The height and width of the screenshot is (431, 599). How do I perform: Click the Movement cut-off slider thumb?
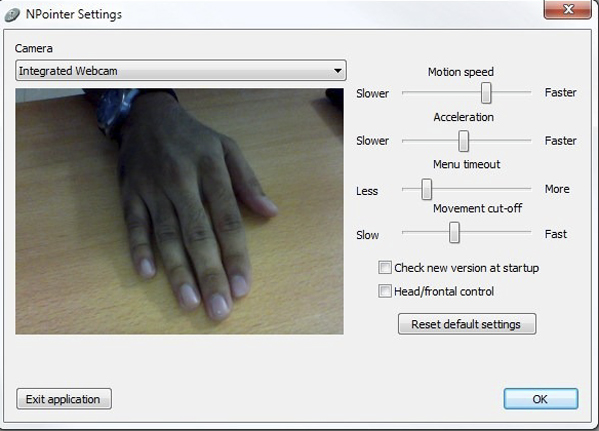454,232
